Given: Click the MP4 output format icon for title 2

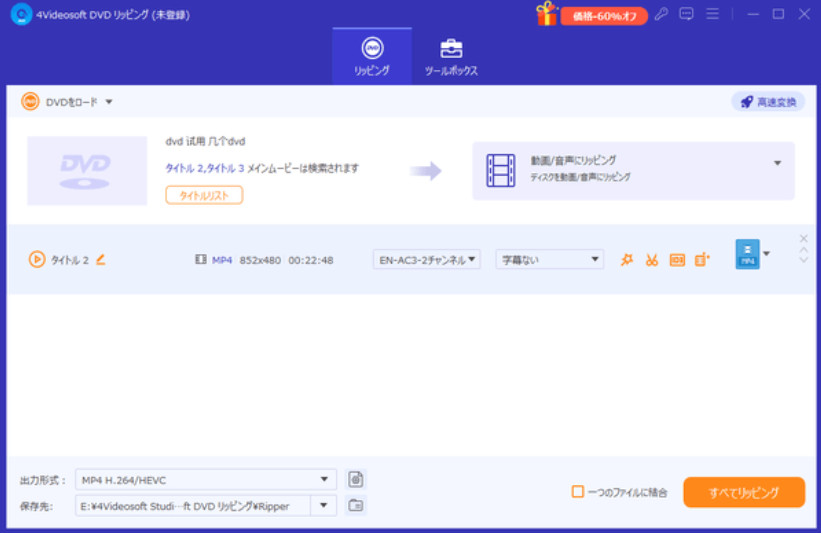Looking at the screenshot, I should point(748,254).
